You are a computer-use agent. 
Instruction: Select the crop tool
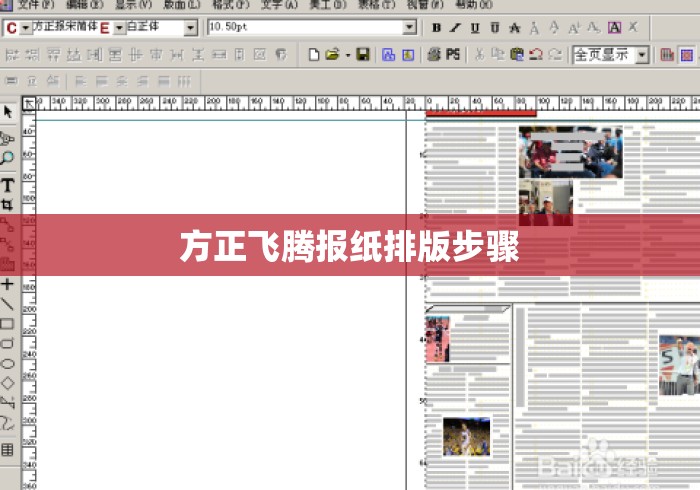coord(7,204)
